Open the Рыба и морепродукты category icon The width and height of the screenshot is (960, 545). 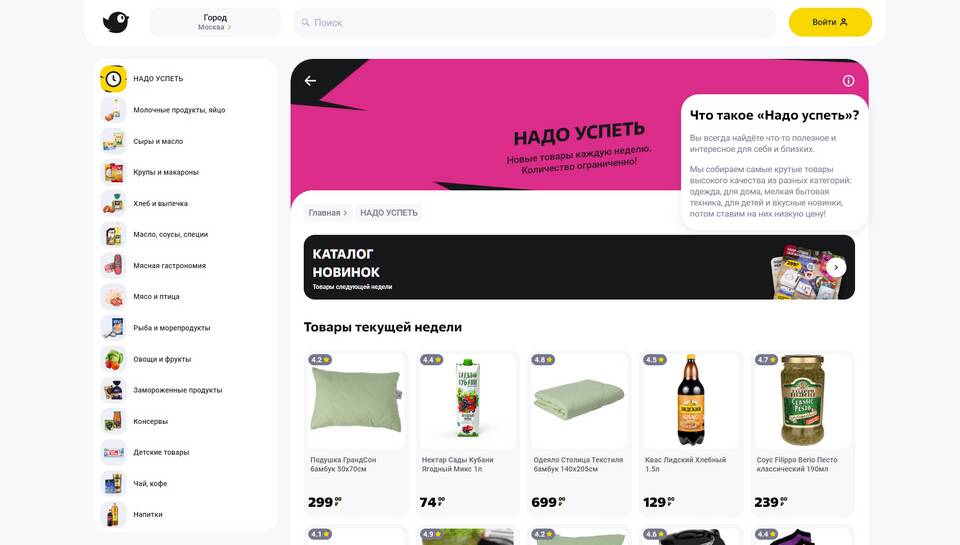(x=113, y=328)
